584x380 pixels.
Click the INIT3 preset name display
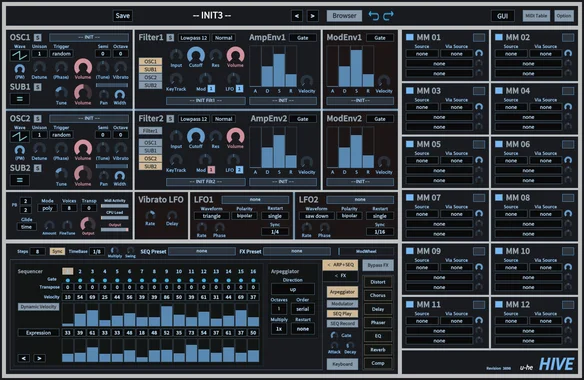(212, 16)
